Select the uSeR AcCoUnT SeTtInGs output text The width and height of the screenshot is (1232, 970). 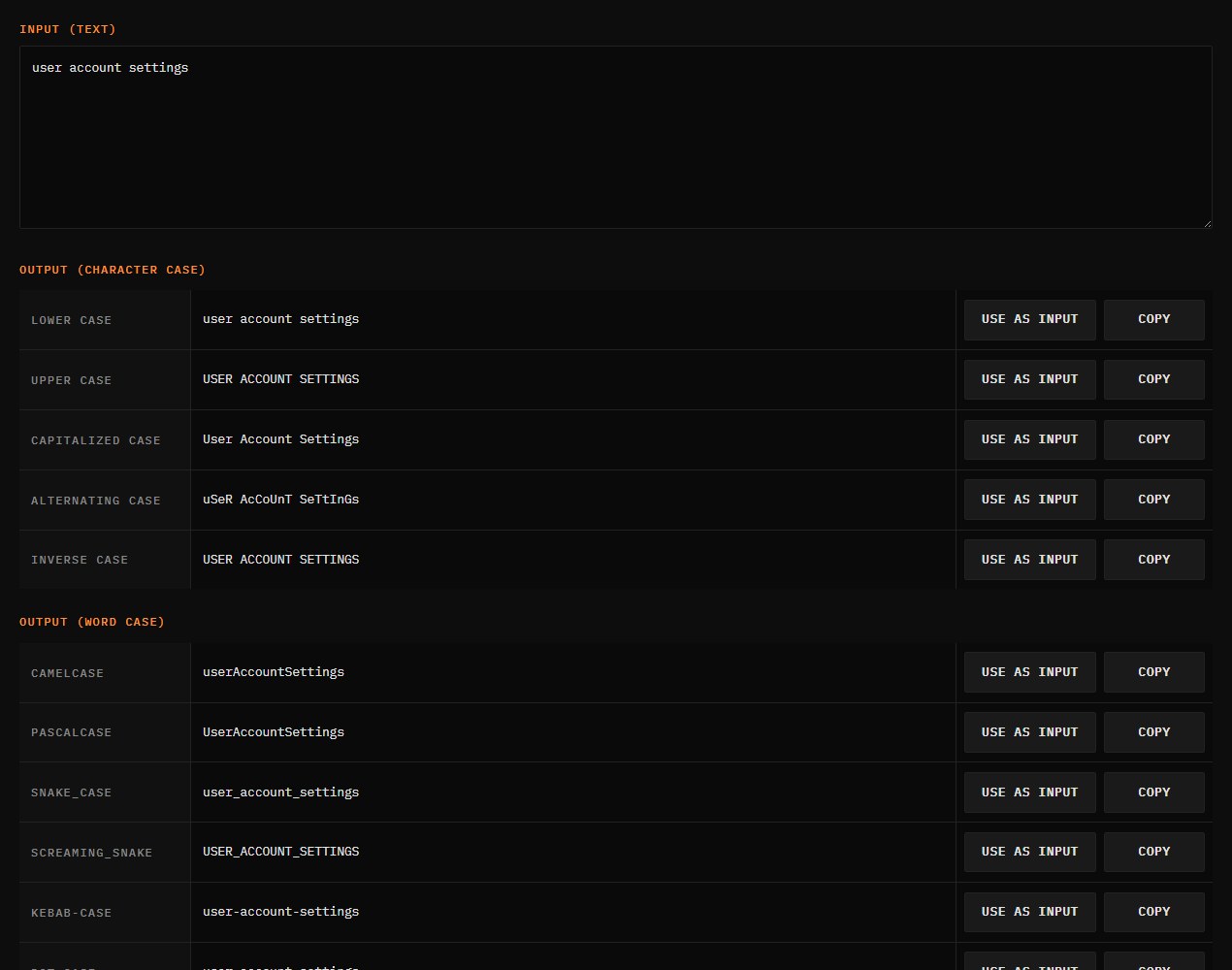pos(280,500)
